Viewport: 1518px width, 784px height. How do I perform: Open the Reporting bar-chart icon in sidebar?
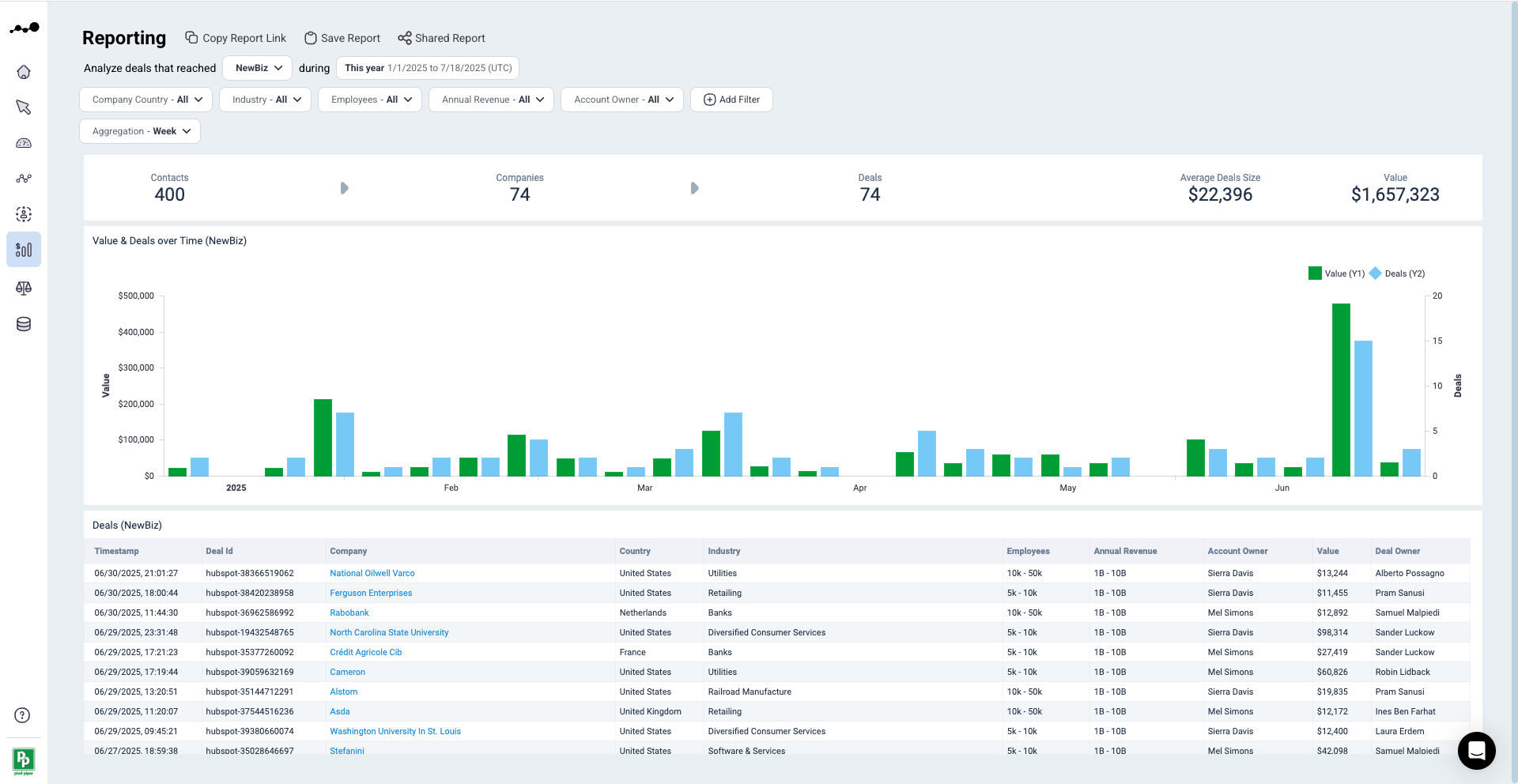(24, 250)
